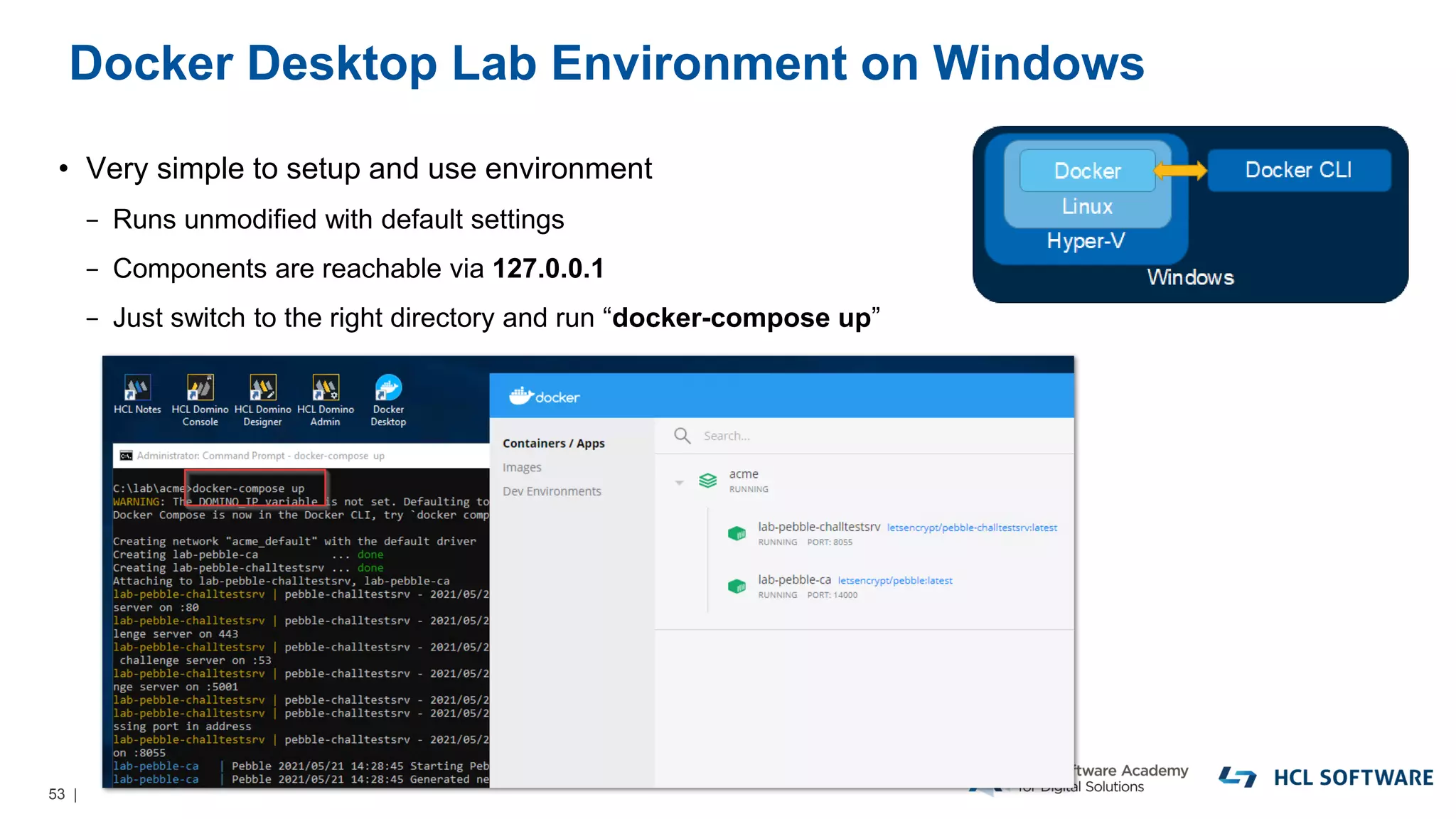Click PORT: 14000 label

coord(833,595)
